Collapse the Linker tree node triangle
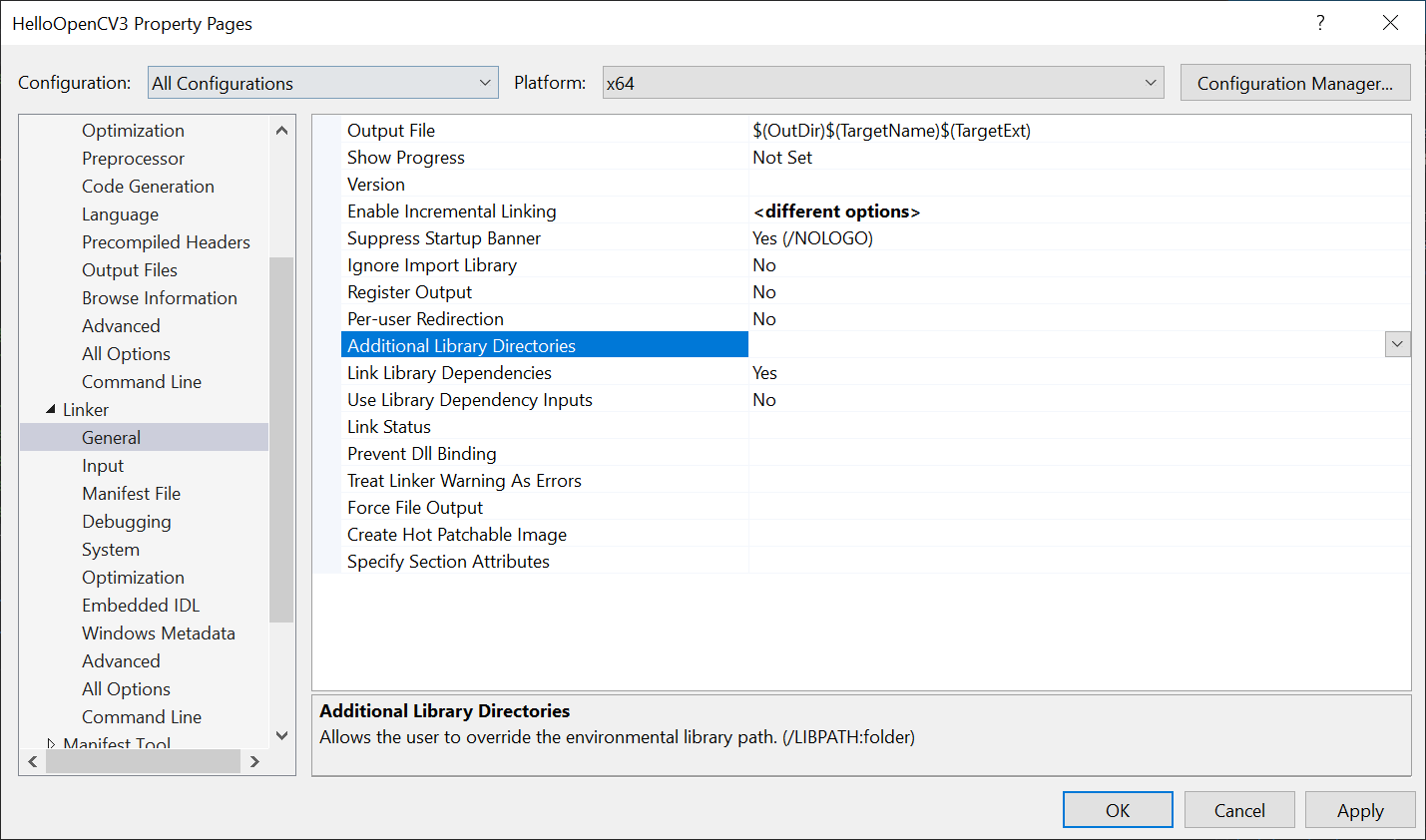 point(51,409)
